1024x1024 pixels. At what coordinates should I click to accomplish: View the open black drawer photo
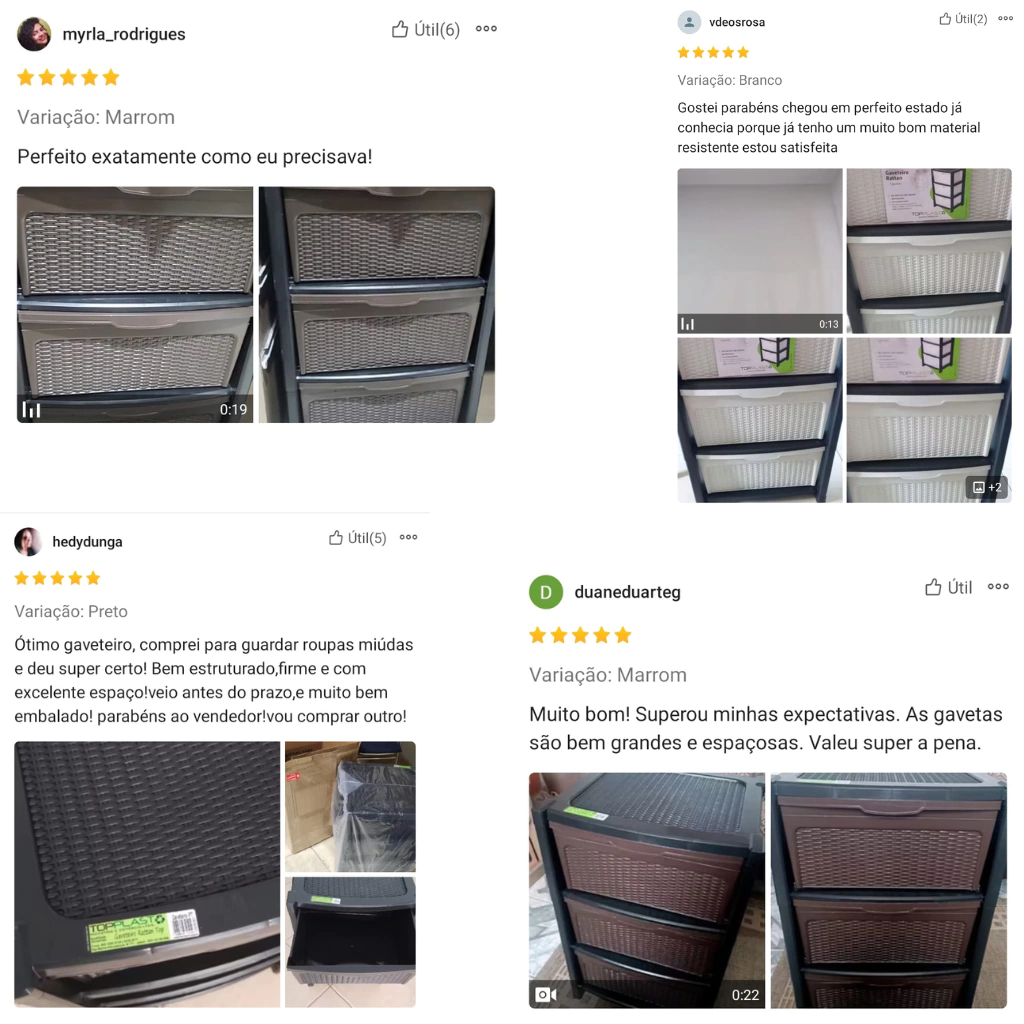point(350,942)
